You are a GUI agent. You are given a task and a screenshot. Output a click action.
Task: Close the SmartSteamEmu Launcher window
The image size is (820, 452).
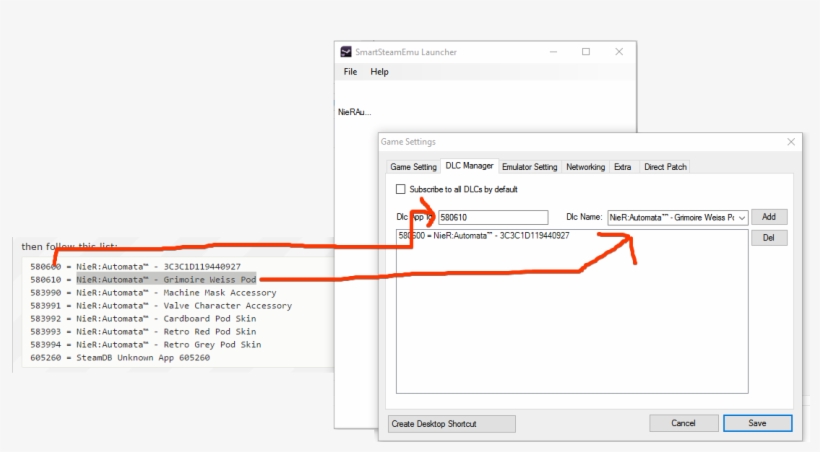(619, 52)
